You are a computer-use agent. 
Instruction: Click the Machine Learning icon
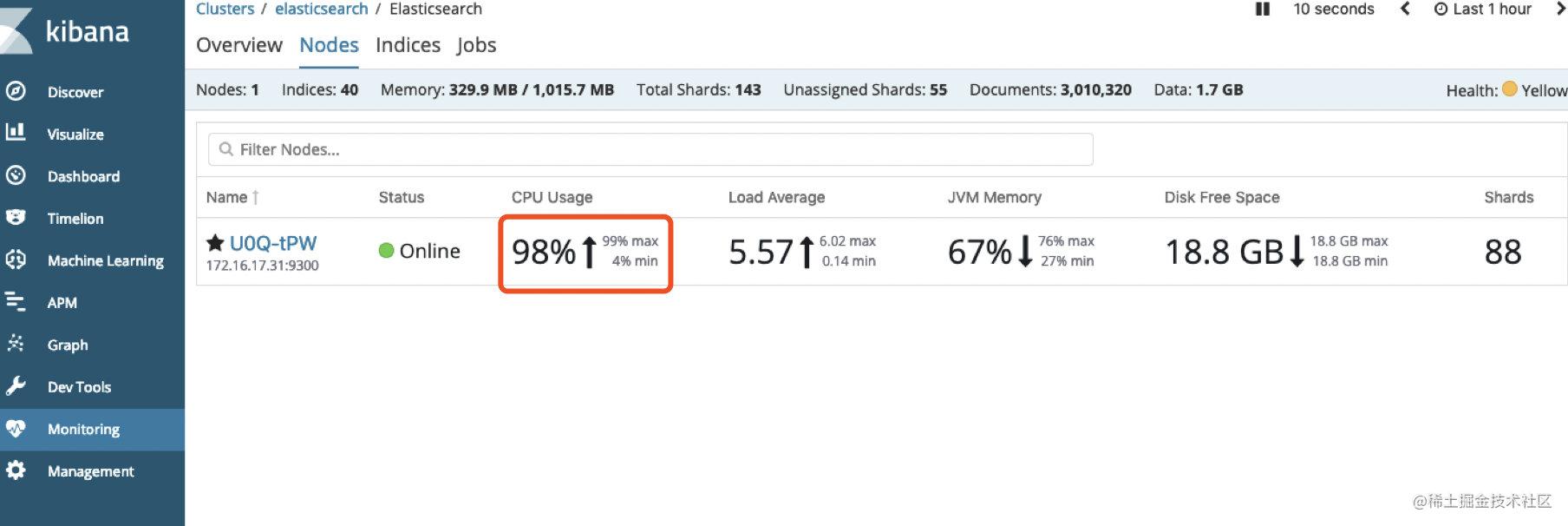[x=16, y=260]
